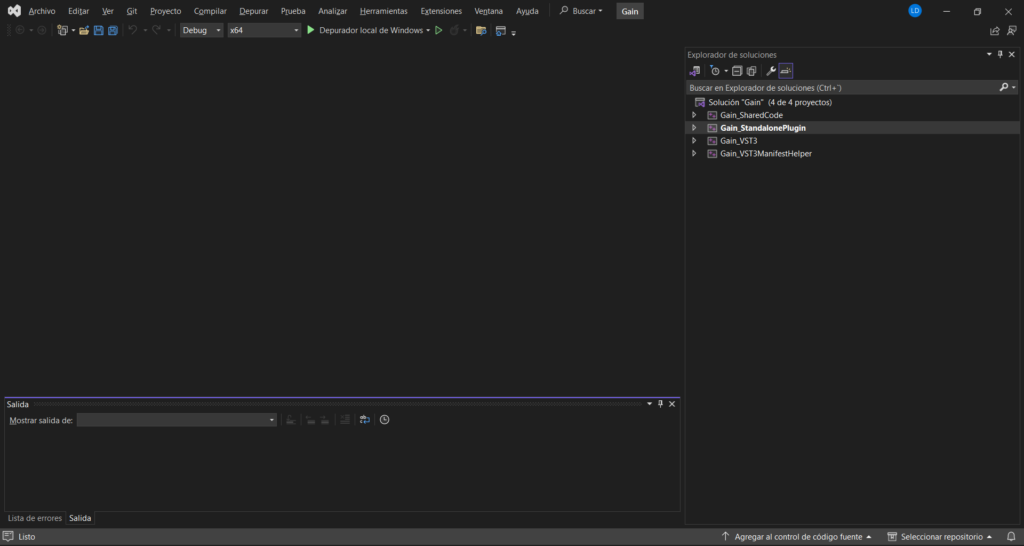Image resolution: width=1024 pixels, height=546 pixels.
Task: Expand the Gain_VST3ManifestHelper project node
Action: (x=694, y=153)
